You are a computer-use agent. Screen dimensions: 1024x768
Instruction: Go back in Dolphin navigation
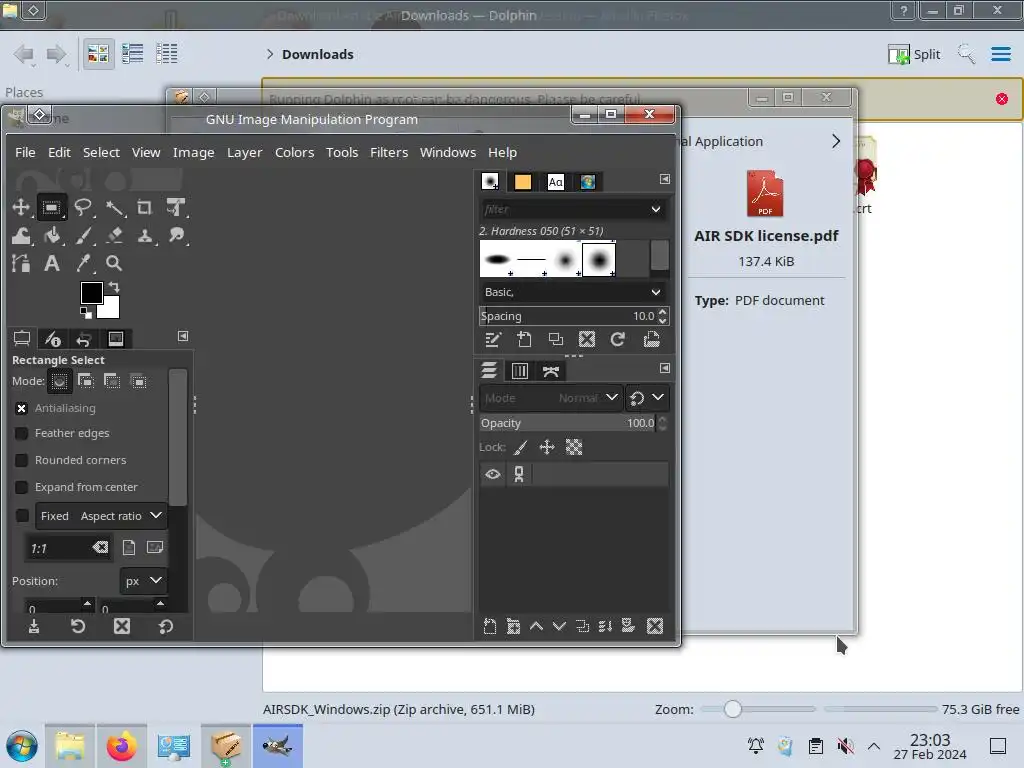point(24,54)
